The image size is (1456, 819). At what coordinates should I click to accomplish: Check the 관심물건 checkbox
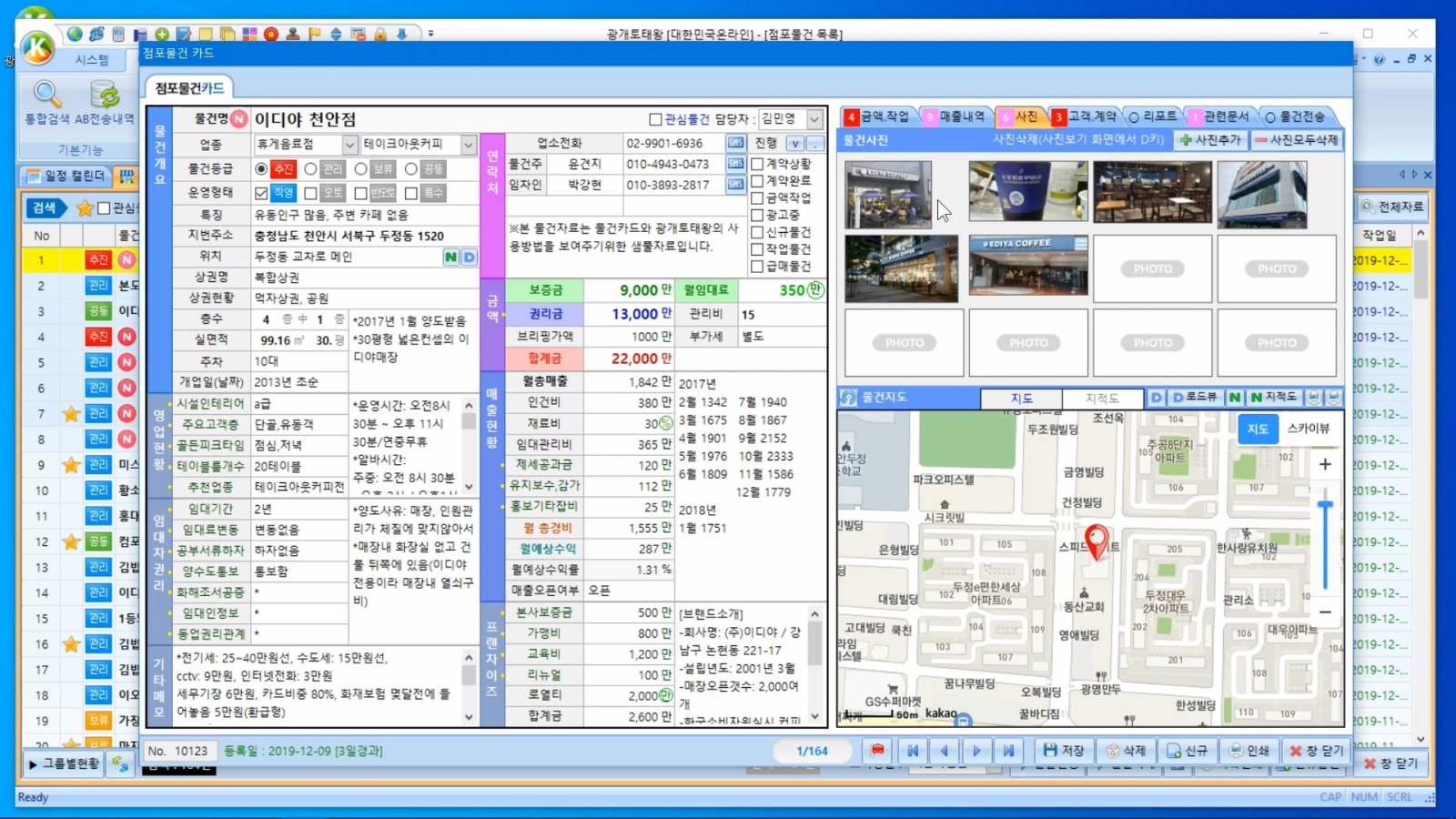pos(655,119)
